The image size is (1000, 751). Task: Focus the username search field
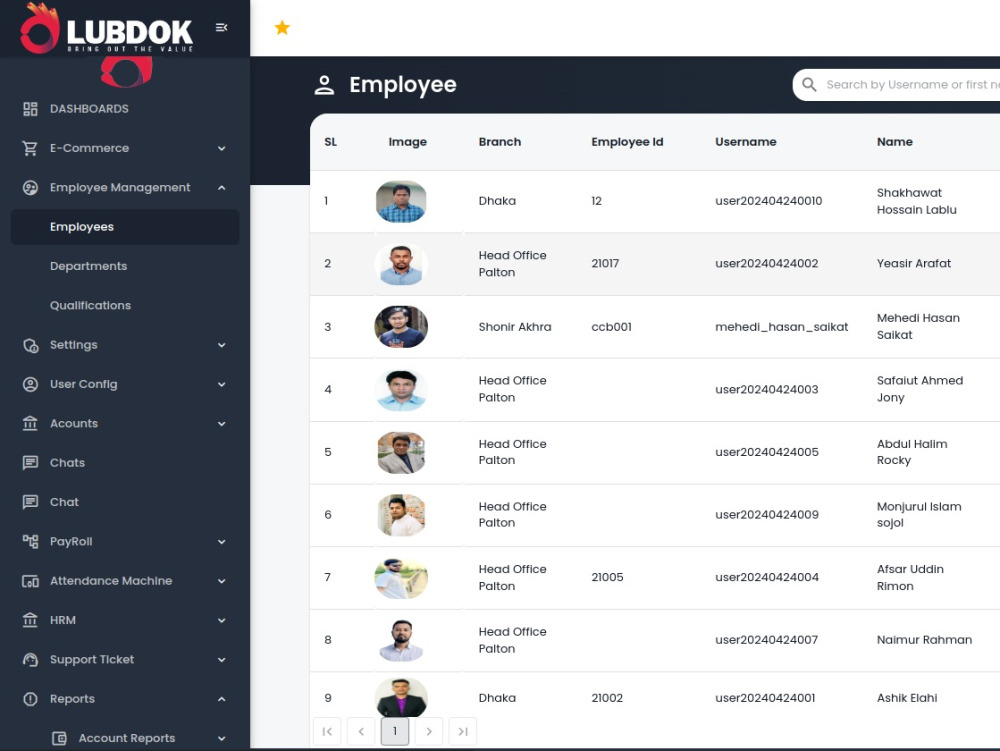point(899,84)
